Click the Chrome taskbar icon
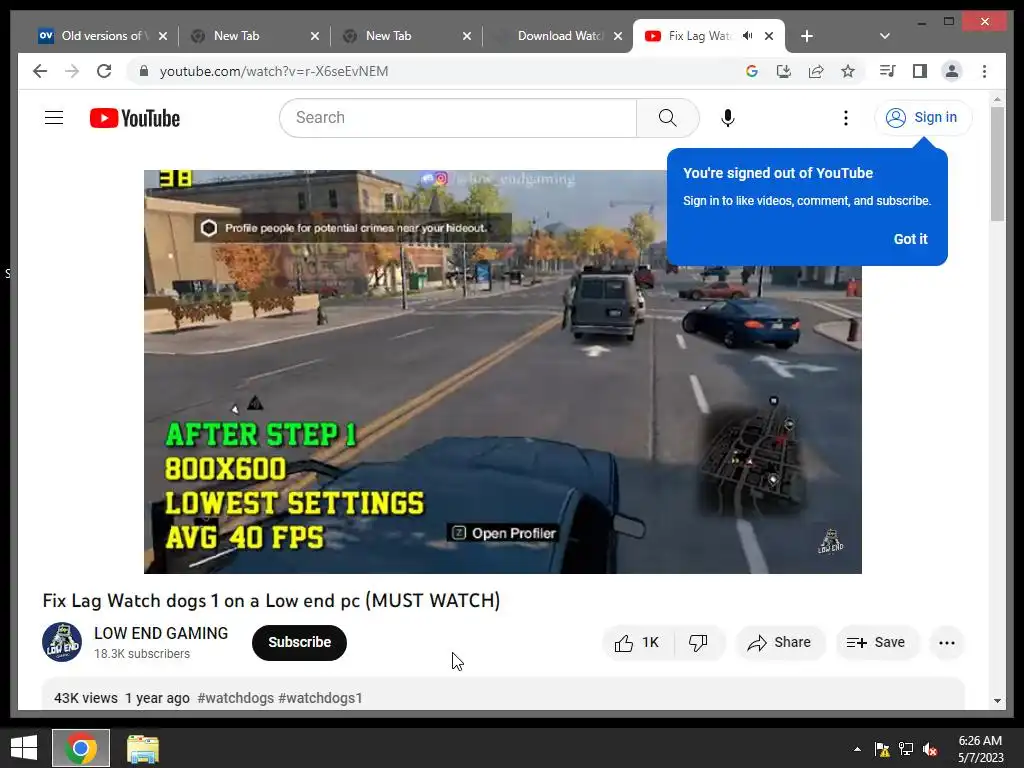Image resolution: width=1024 pixels, height=768 pixels. 81,748
